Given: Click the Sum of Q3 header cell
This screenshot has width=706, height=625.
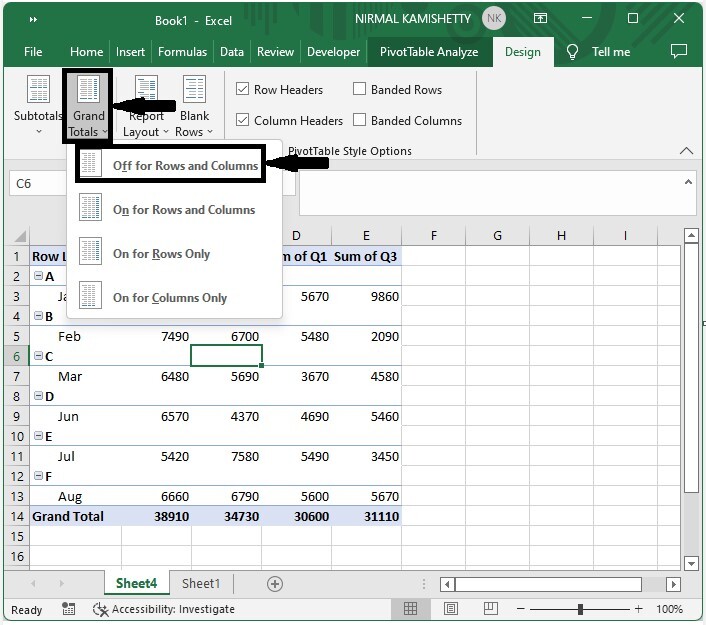Looking at the screenshot, I should [366, 256].
